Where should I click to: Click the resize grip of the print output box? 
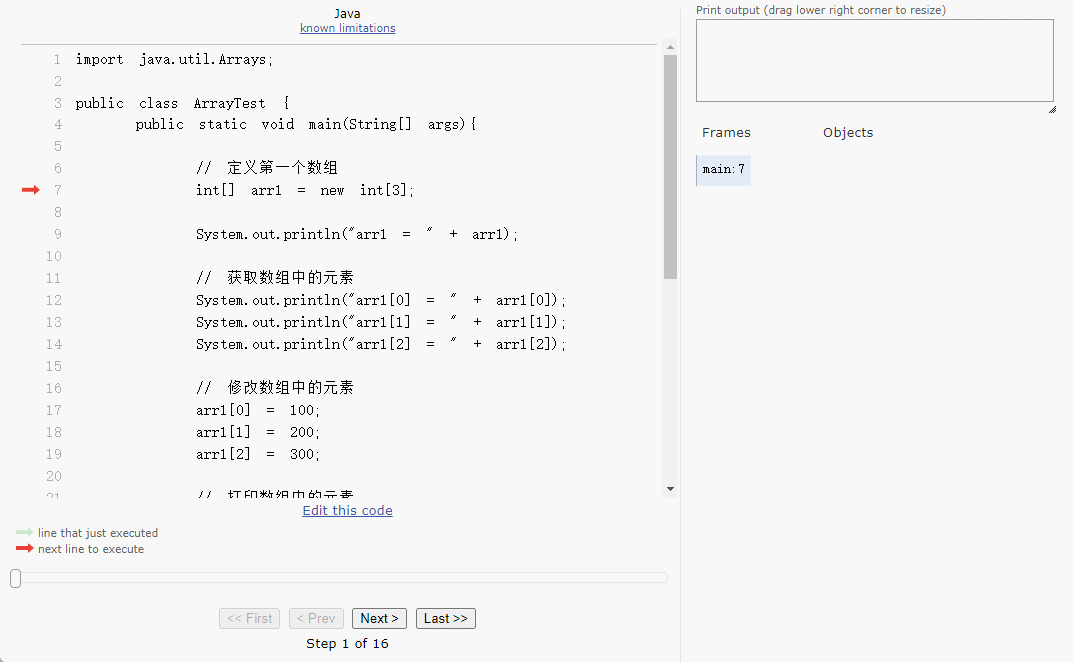click(1051, 108)
